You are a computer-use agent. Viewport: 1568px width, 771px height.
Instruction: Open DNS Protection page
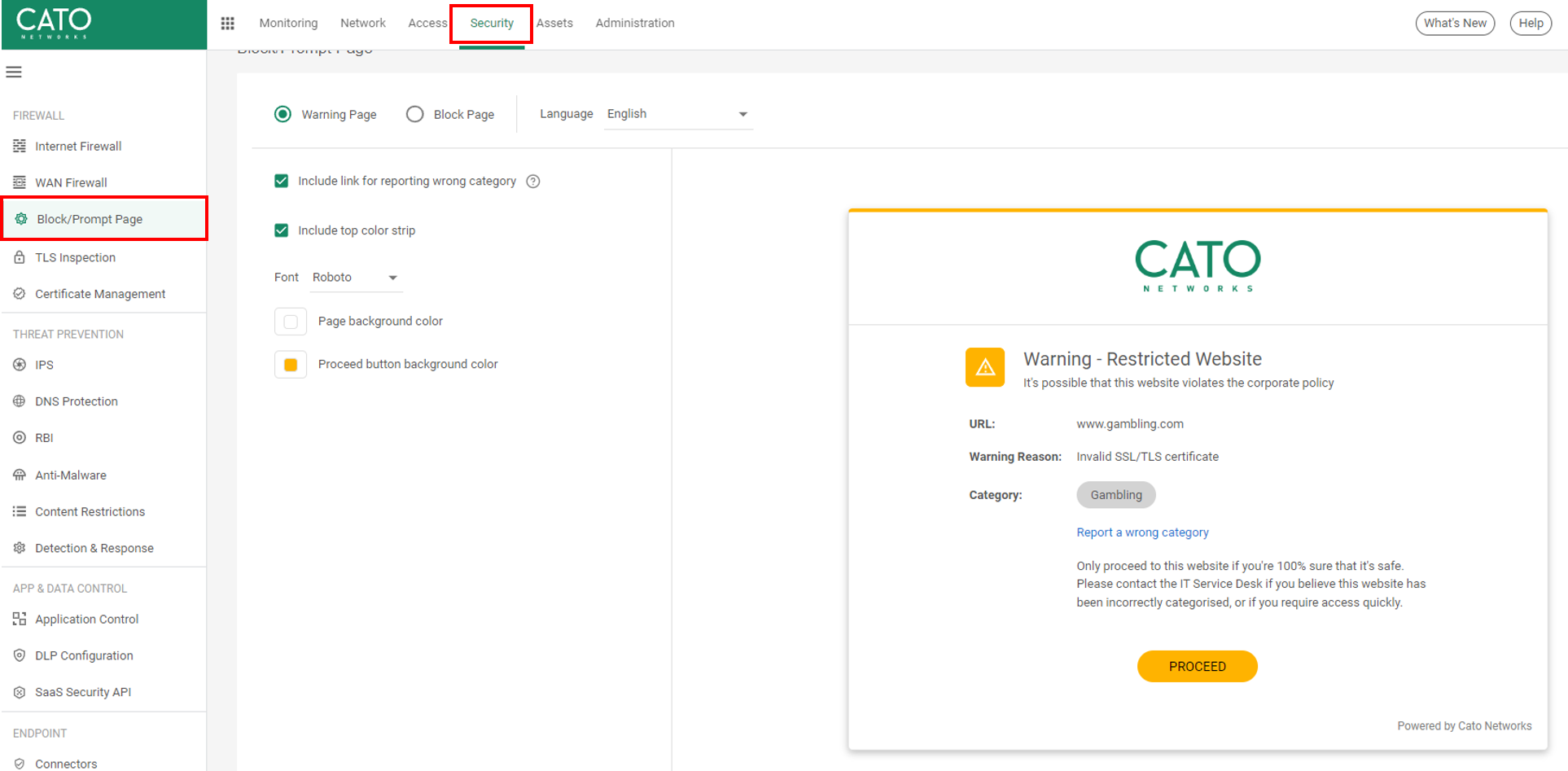coord(77,401)
